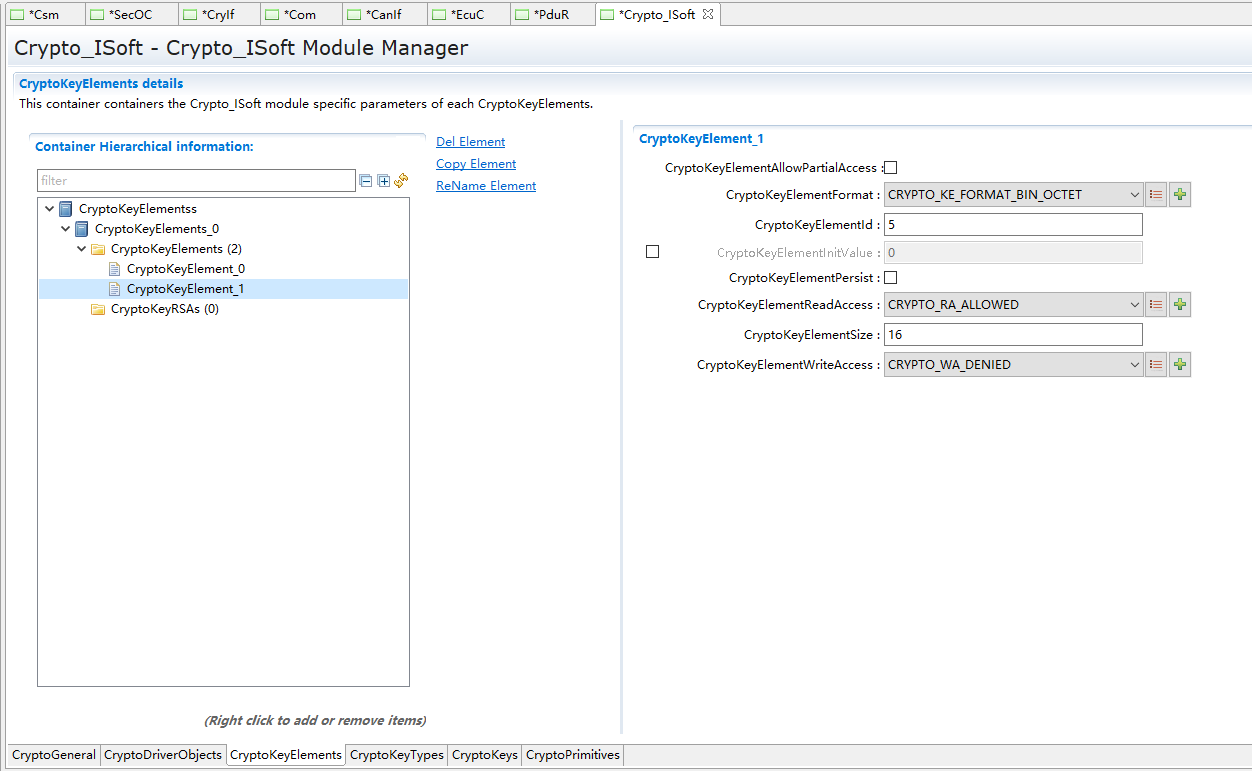
Task: Open the SecOC editor tab
Action: 129,15
